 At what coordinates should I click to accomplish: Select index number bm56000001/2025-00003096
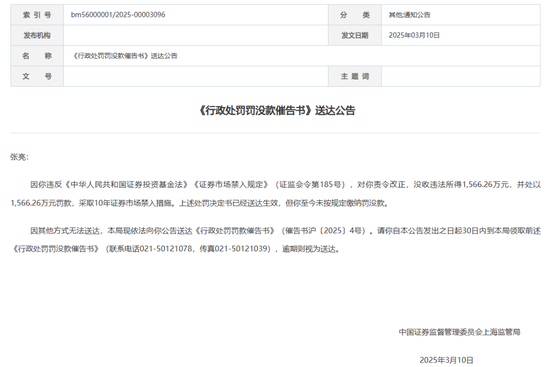[118, 15]
